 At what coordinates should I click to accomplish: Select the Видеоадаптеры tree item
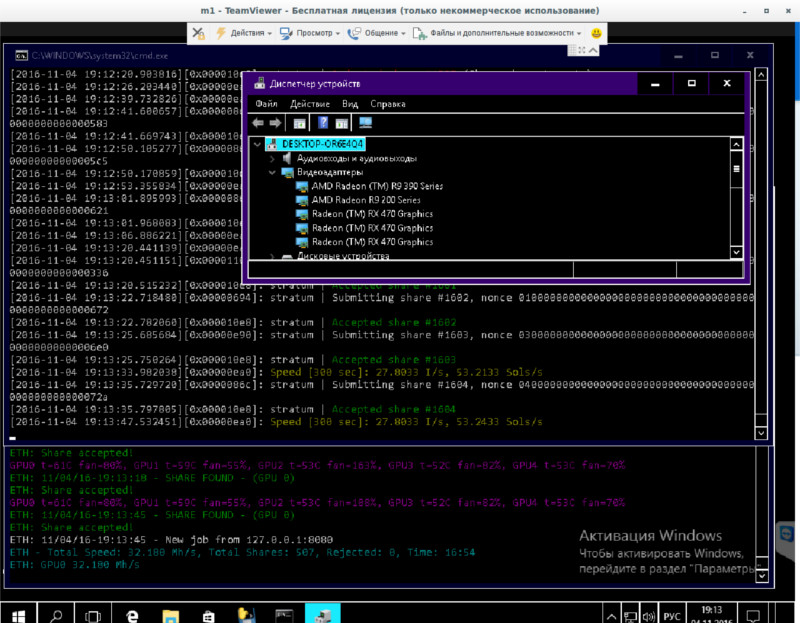(x=330, y=173)
